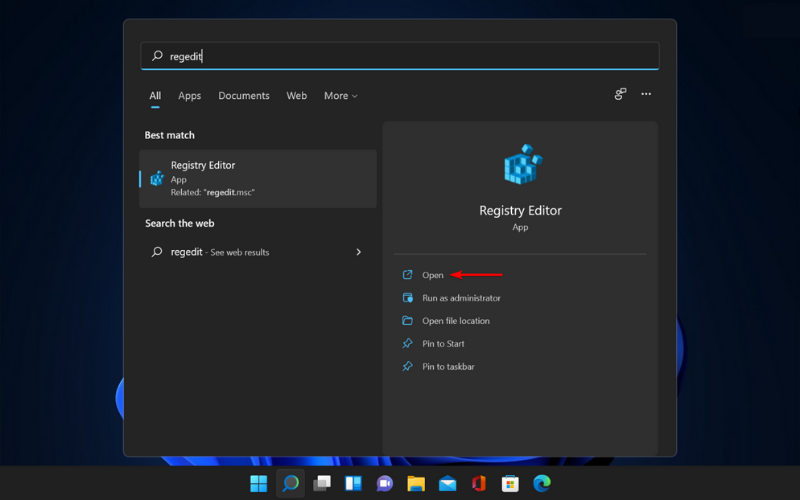Launch Microsoft Edge from taskbar
The height and width of the screenshot is (500, 800).
point(542,483)
